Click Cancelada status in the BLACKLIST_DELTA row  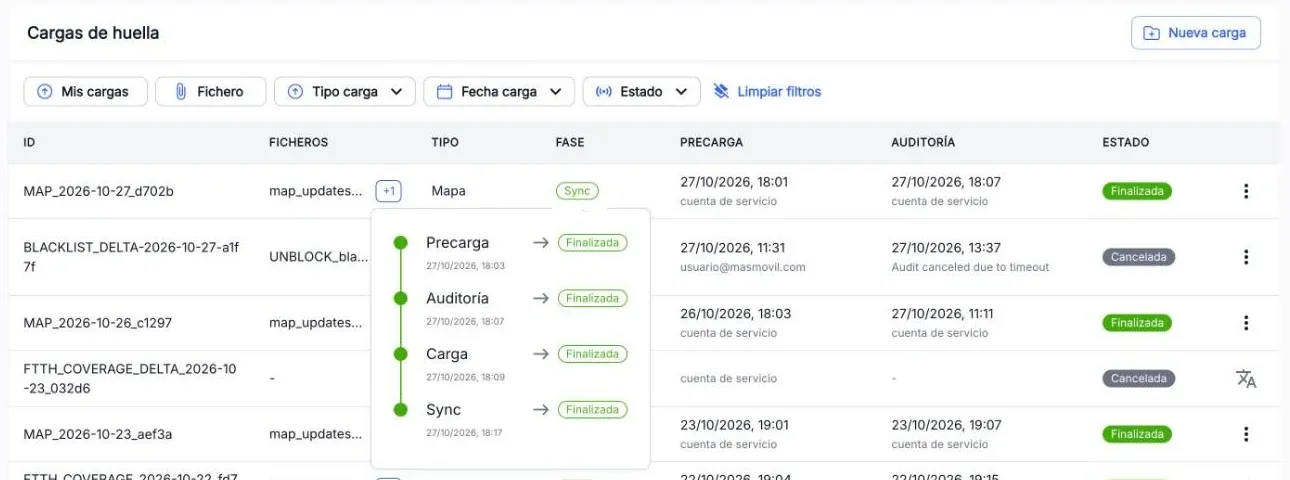point(1138,257)
